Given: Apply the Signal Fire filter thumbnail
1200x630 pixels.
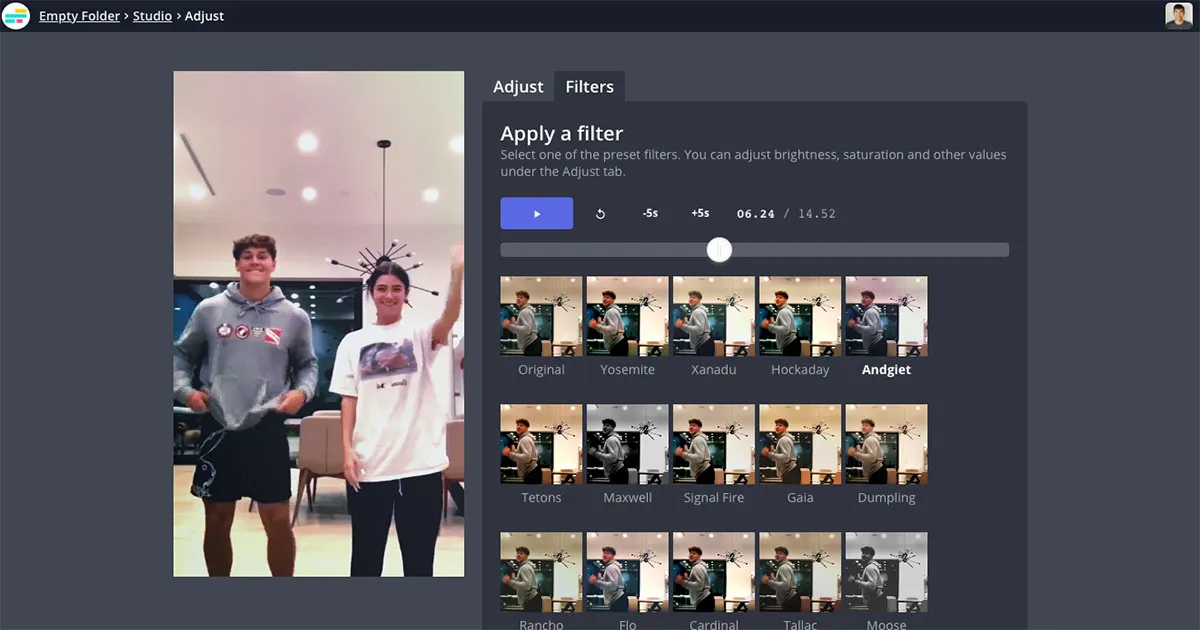Looking at the screenshot, I should click(x=714, y=444).
